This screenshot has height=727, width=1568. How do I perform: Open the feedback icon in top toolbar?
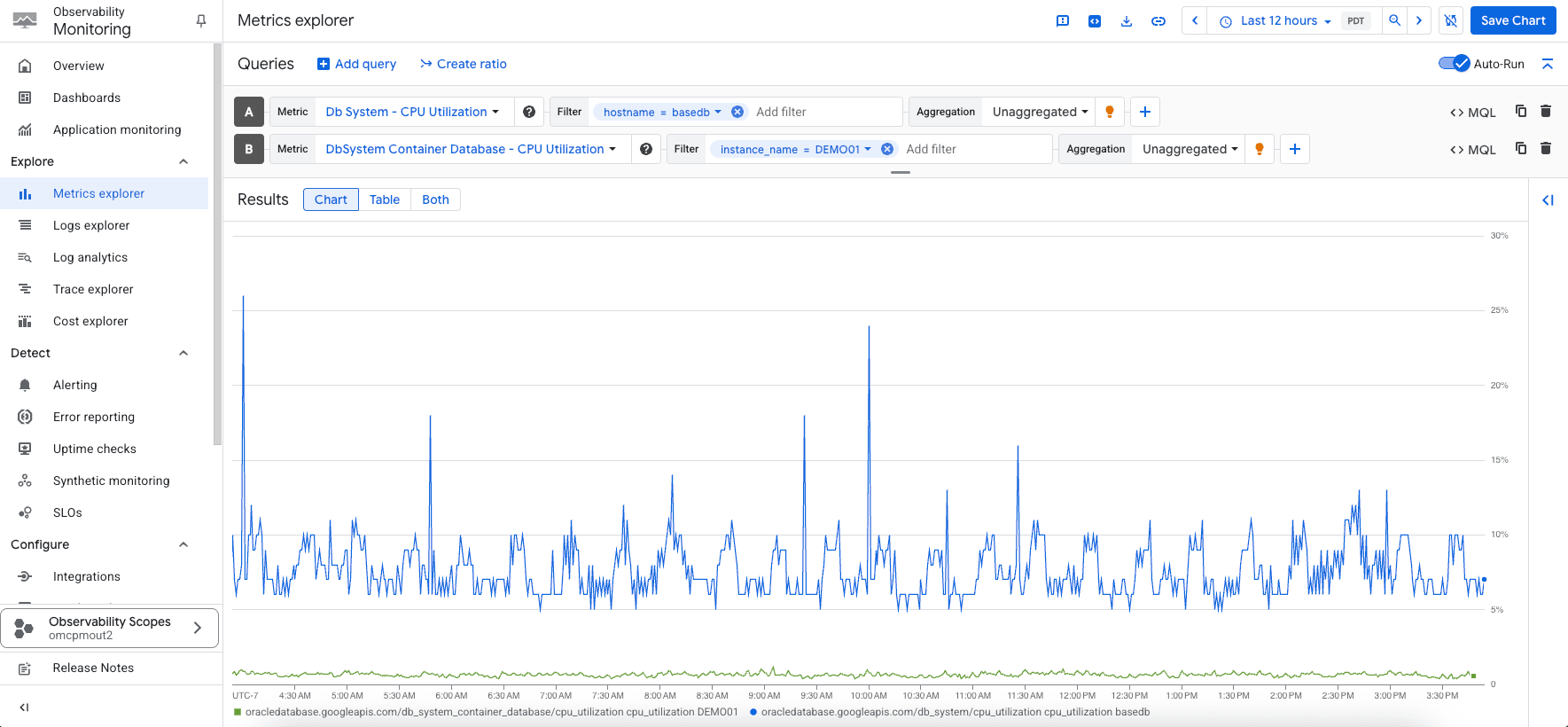coord(1063,20)
